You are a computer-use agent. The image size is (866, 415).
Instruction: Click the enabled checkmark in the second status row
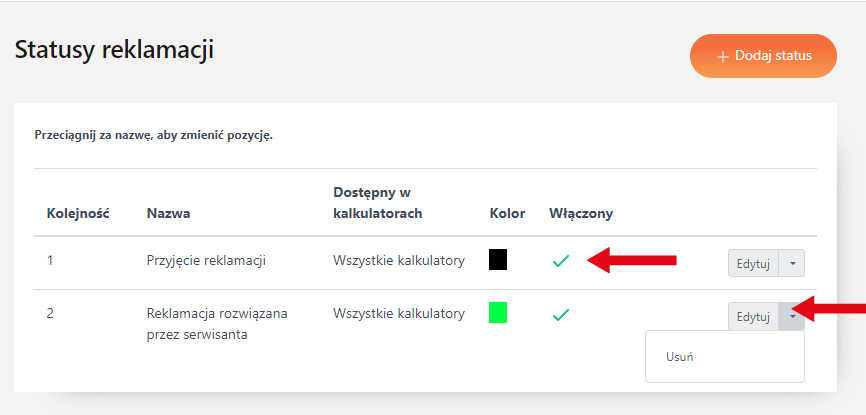560,315
